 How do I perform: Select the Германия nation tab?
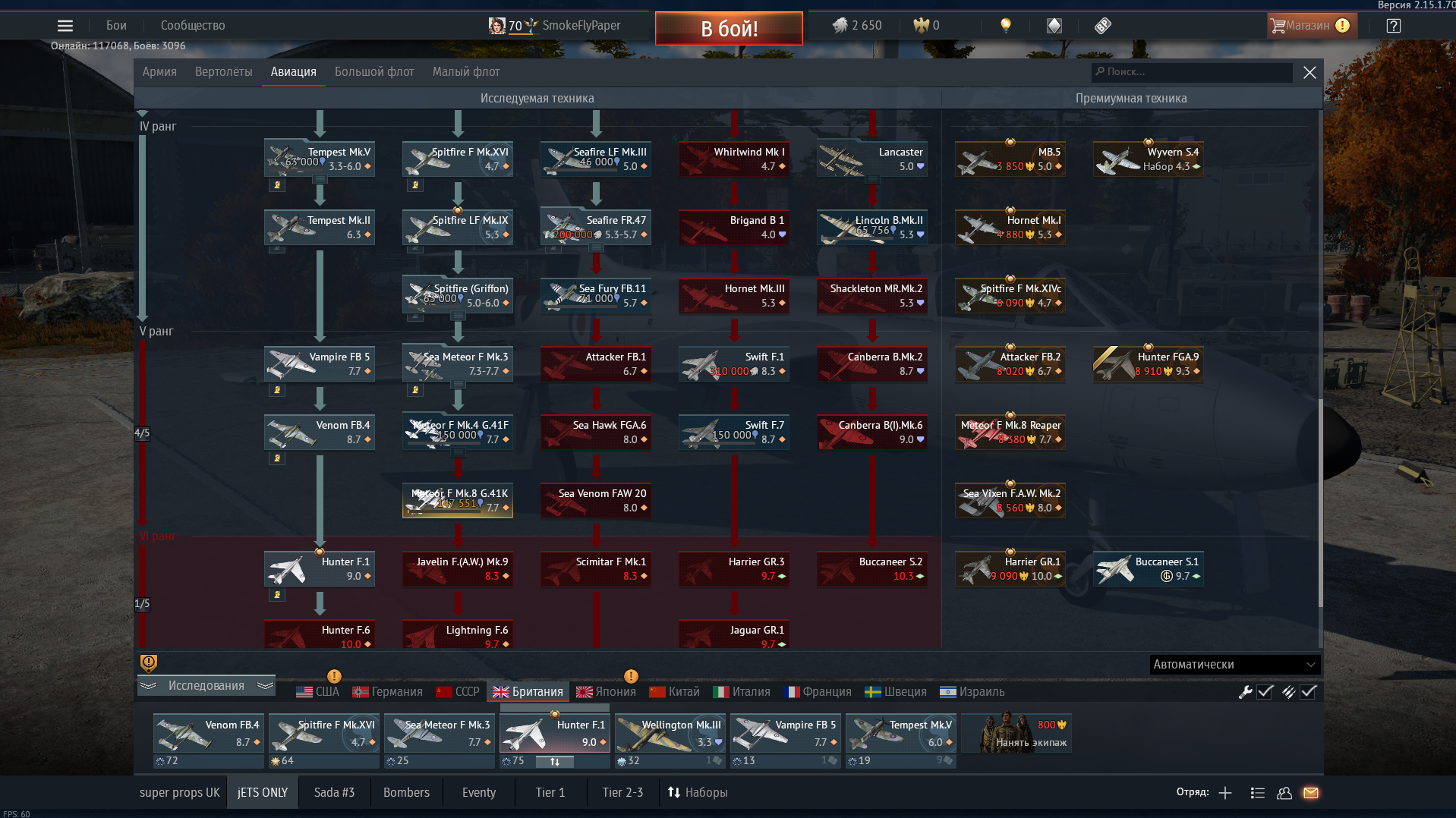(387, 691)
